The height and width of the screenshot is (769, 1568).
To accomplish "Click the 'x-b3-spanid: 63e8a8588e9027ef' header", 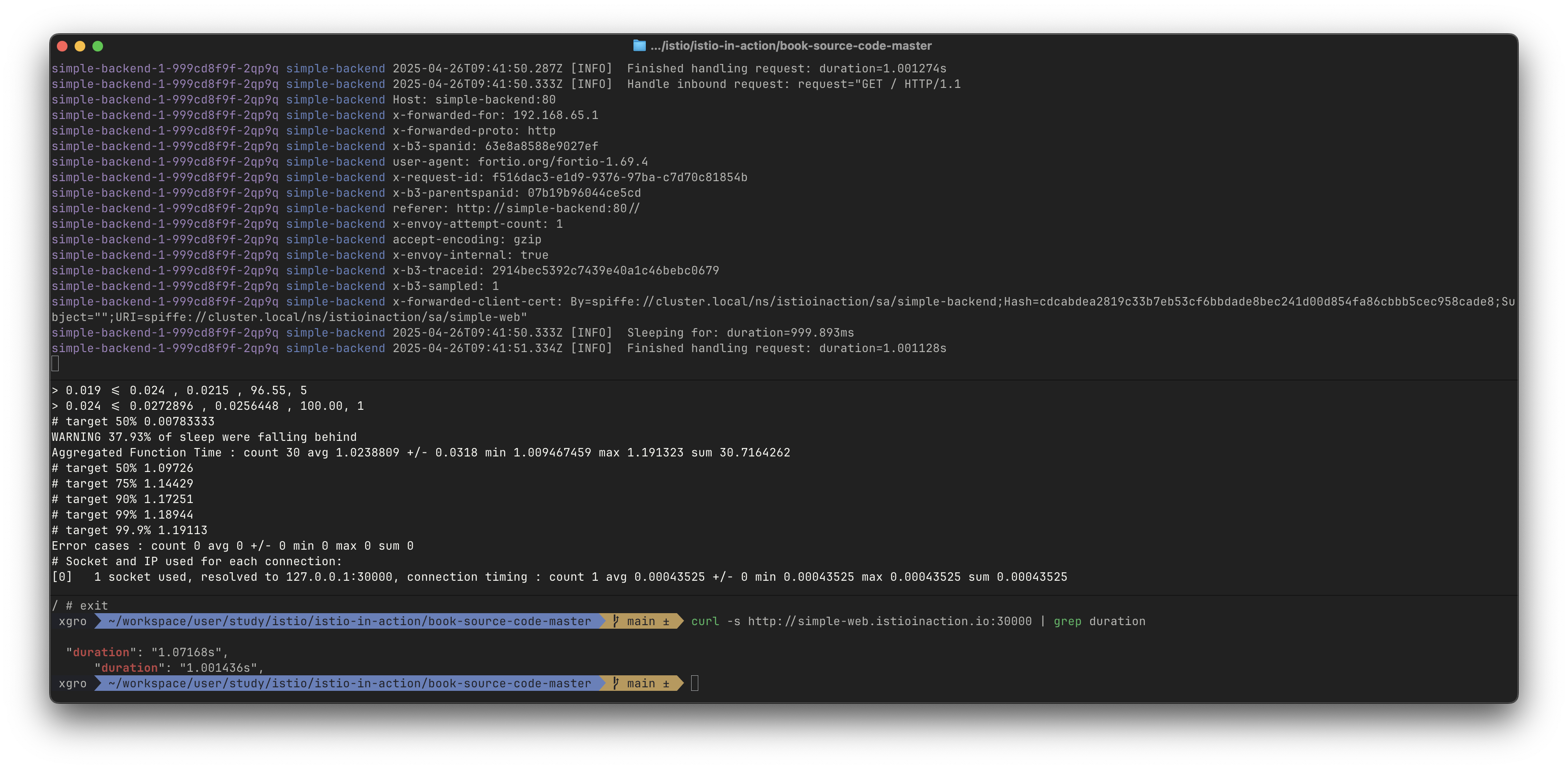I will pyautogui.click(x=495, y=146).
